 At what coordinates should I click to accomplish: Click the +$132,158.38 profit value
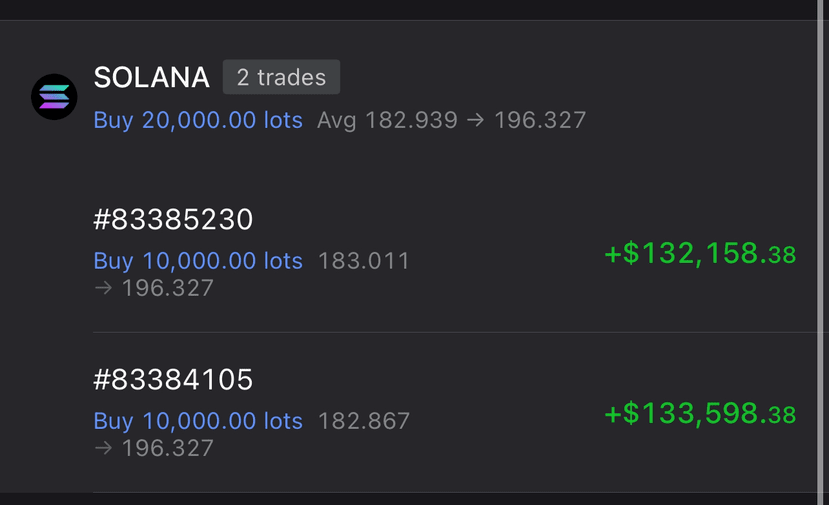(700, 253)
